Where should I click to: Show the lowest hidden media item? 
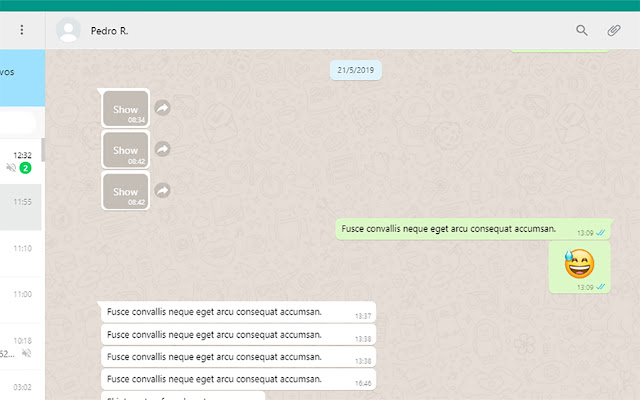click(125, 191)
